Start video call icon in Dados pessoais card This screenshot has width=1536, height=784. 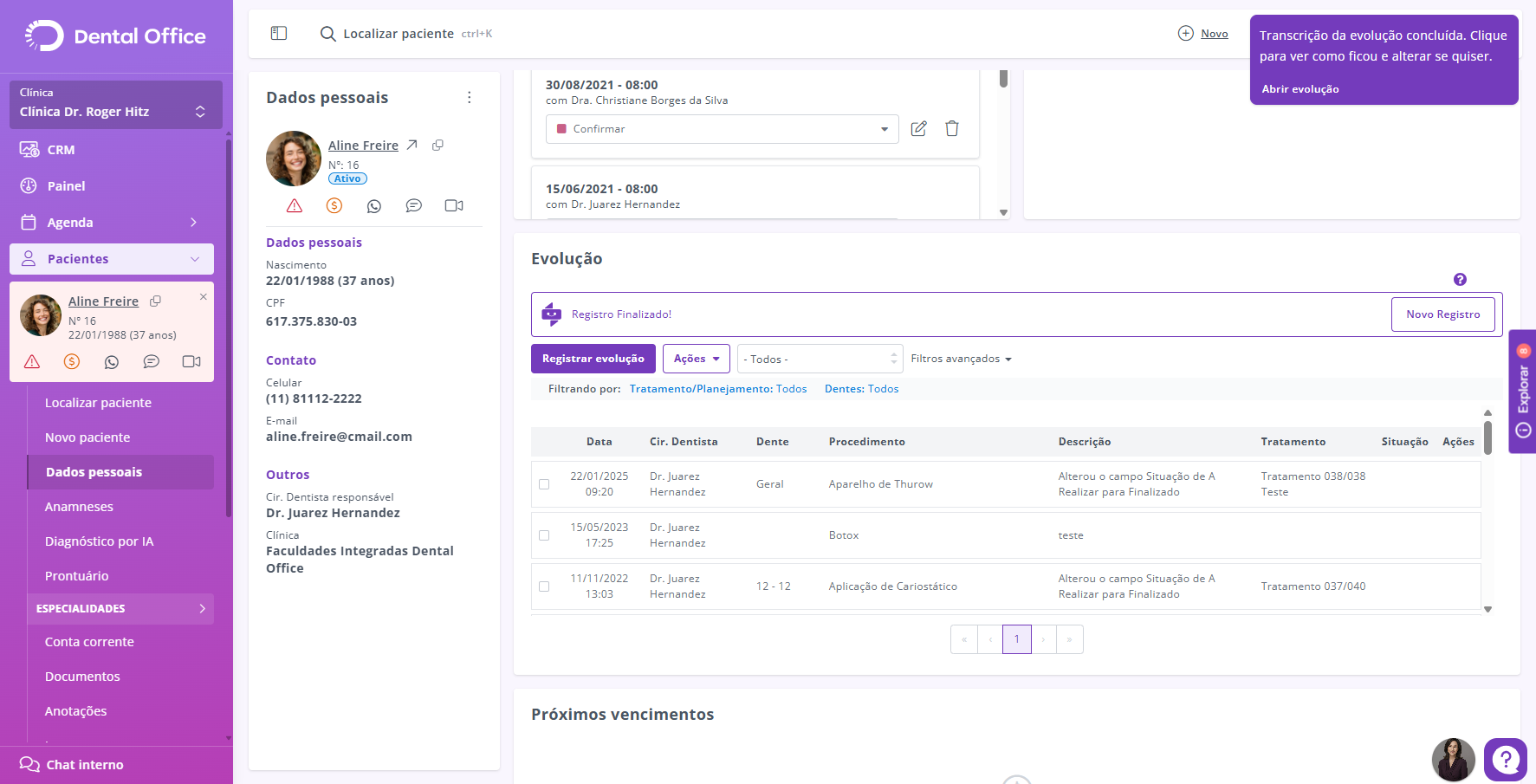tap(454, 205)
